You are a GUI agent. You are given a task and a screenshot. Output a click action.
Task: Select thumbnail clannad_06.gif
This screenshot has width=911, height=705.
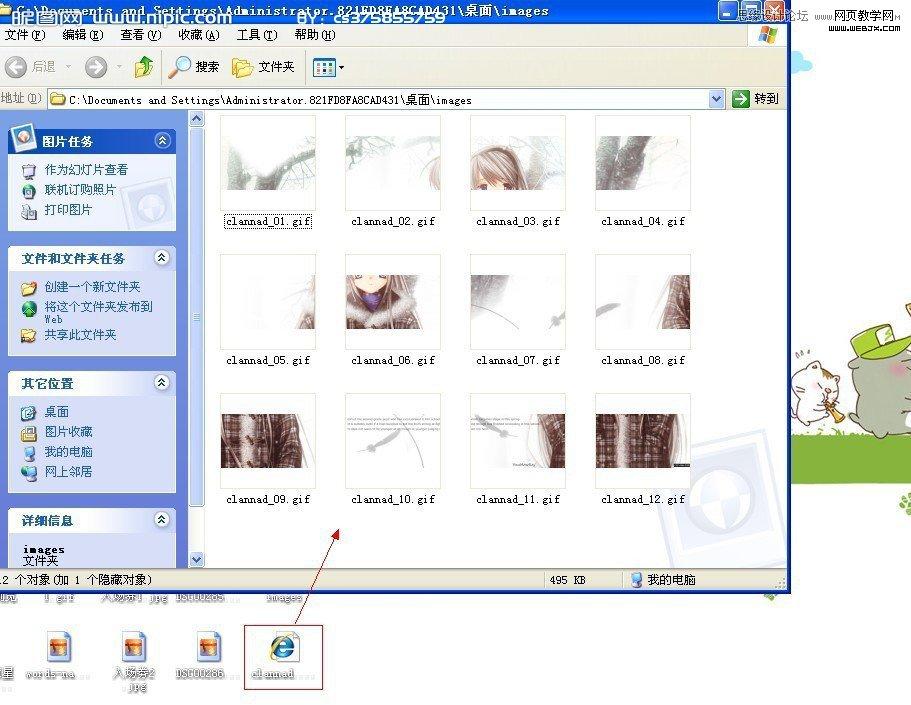[393, 302]
